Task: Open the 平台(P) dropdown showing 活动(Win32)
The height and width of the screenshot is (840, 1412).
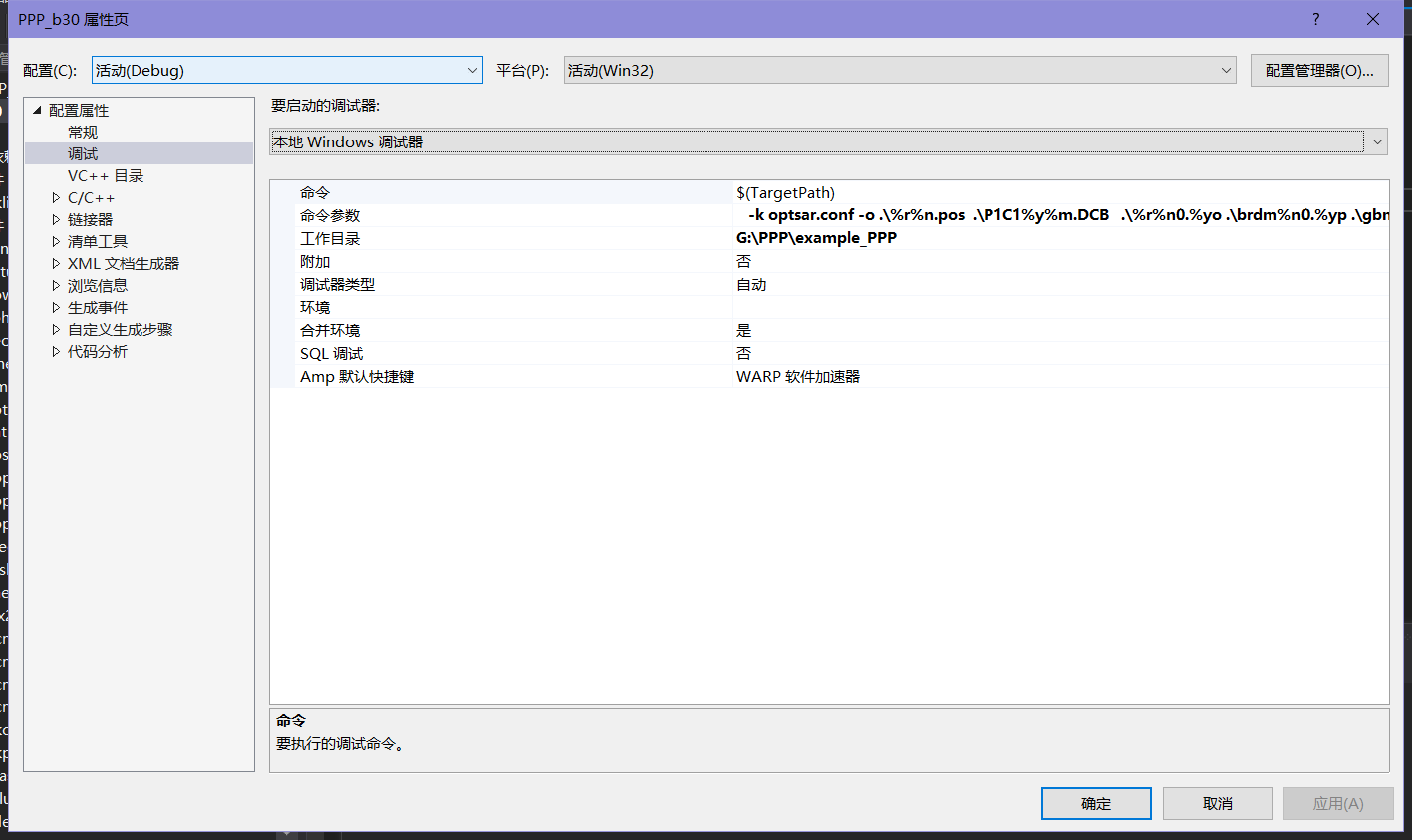Action: [900, 70]
